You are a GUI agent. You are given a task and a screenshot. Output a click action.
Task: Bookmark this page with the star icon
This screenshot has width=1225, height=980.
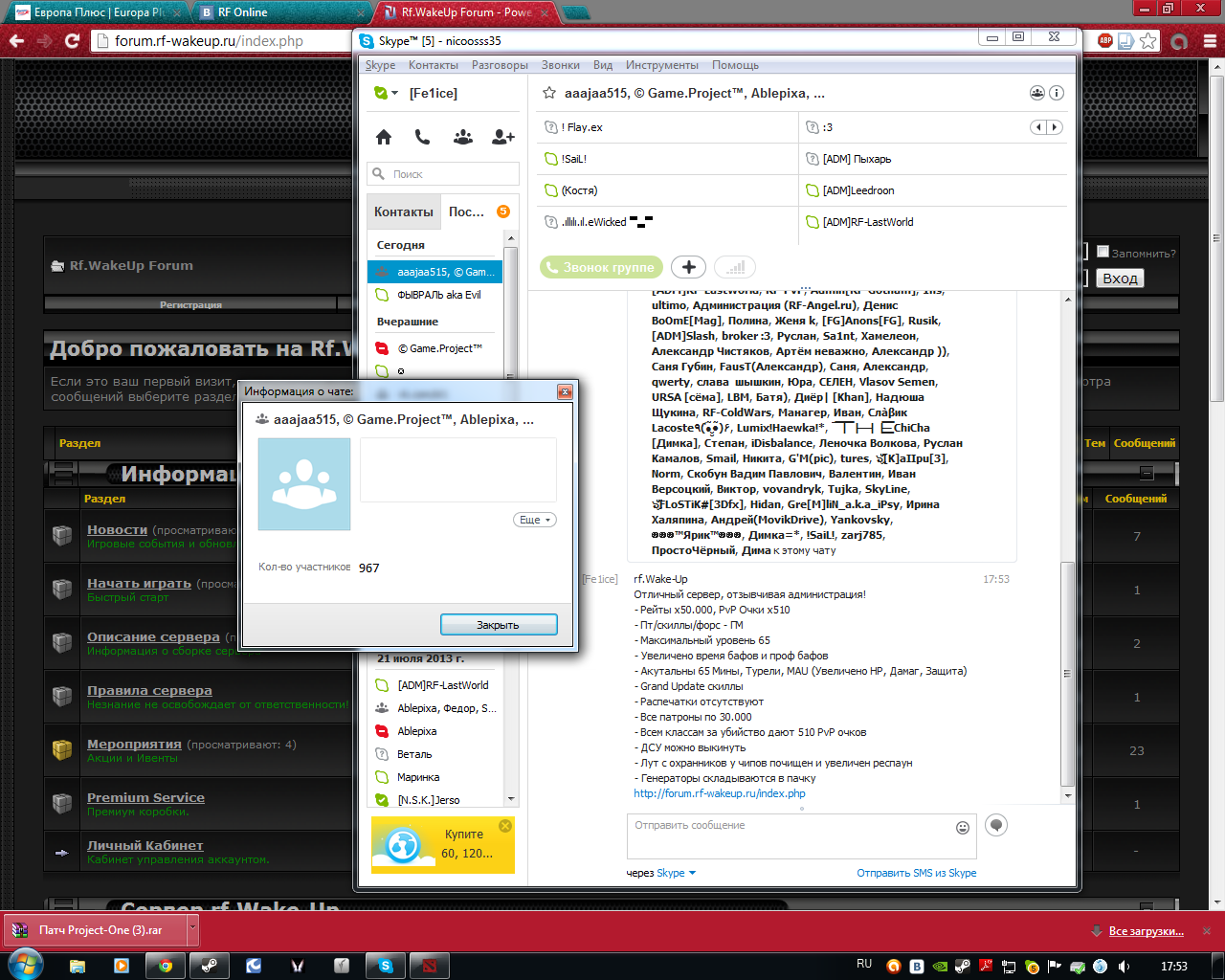[x=1147, y=41]
